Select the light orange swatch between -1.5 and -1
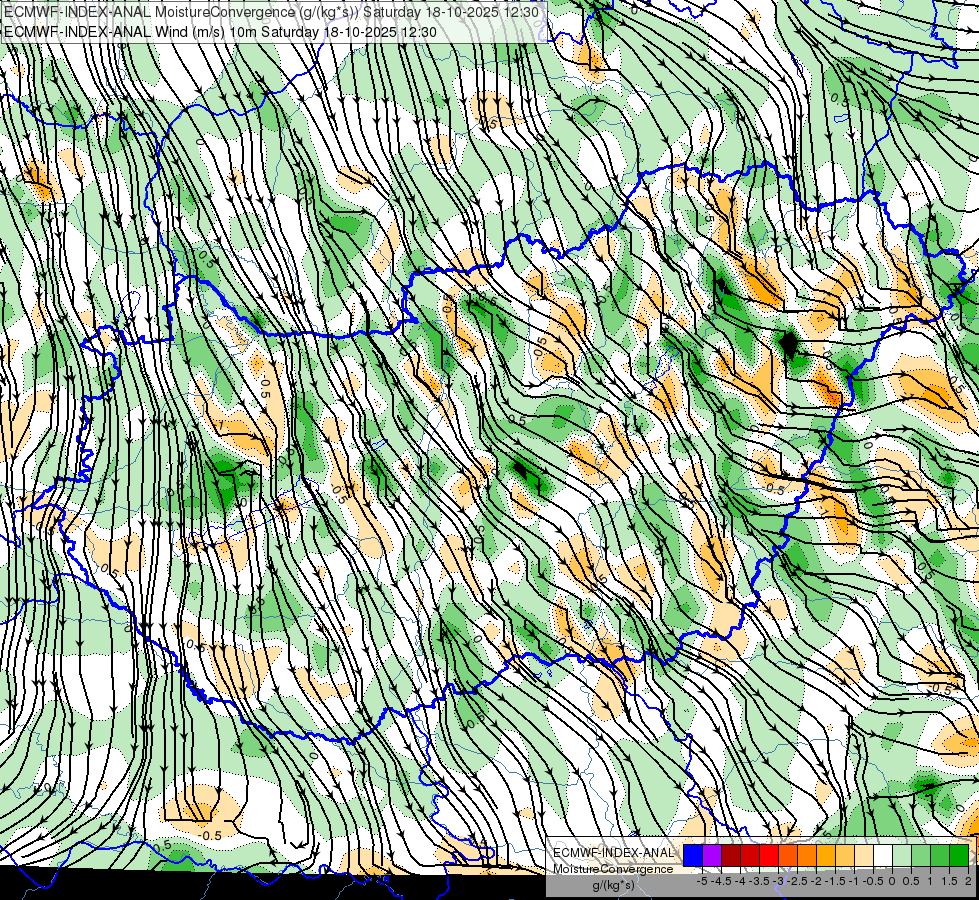The width and height of the screenshot is (979, 900). pos(845,856)
